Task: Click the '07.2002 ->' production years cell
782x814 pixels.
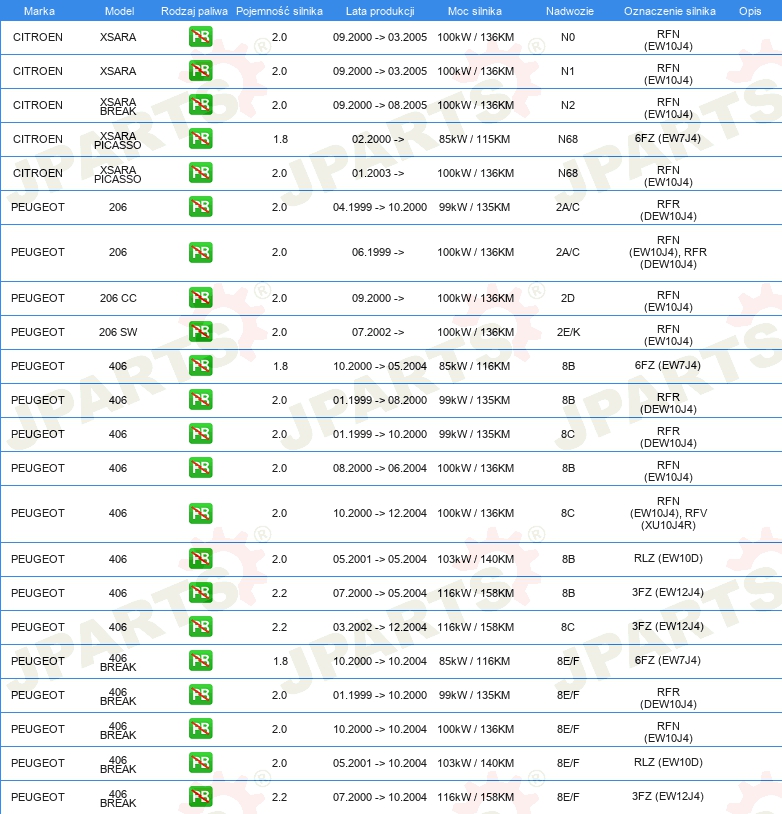Action: click(x=378, y=332)
